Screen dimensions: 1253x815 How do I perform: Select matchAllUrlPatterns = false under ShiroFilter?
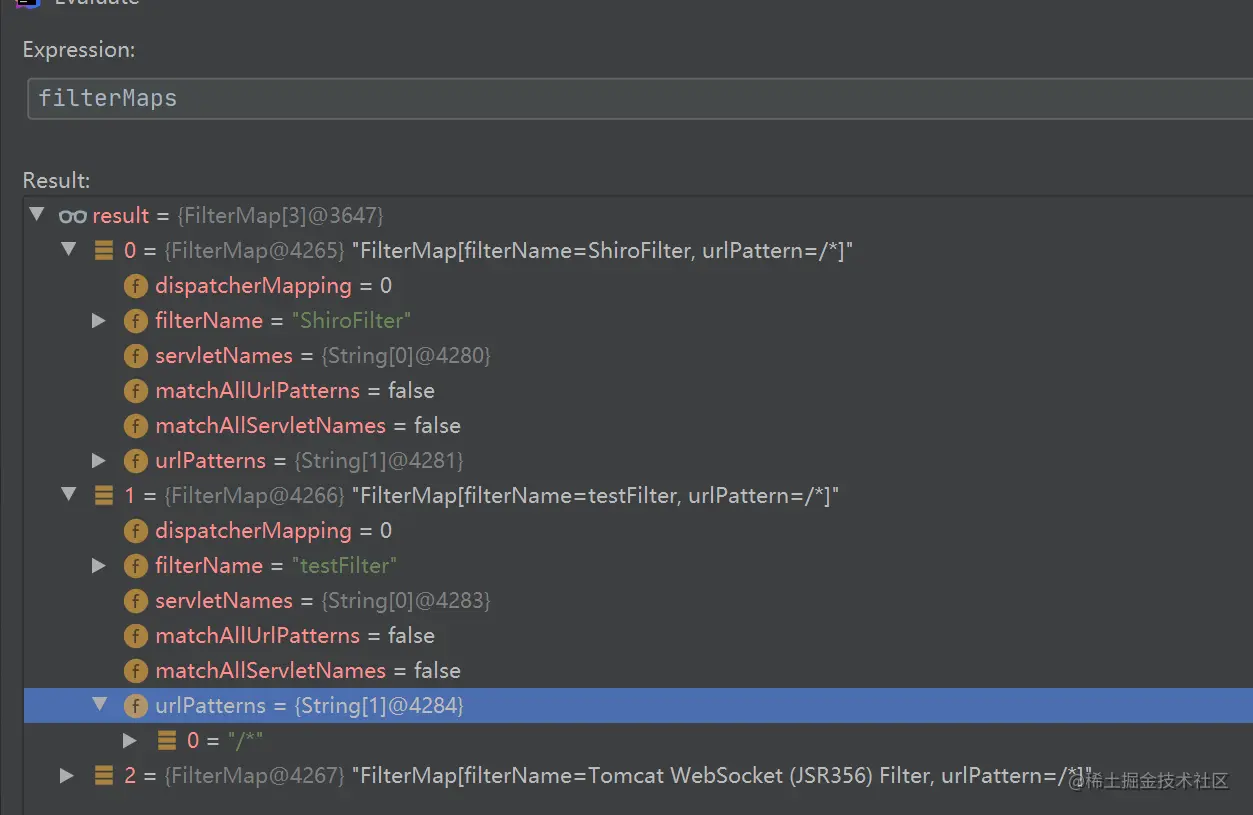[x=638, y=391]
